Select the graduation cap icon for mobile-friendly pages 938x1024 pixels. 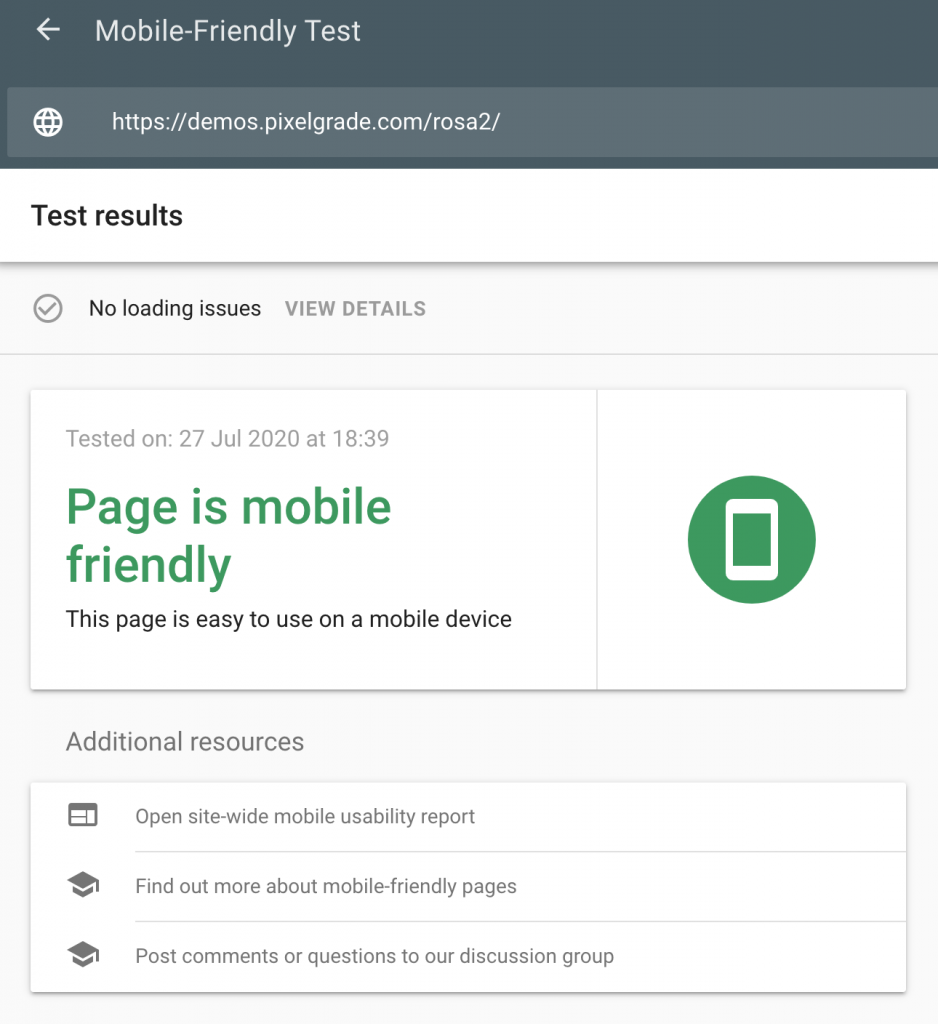(83, 885)
